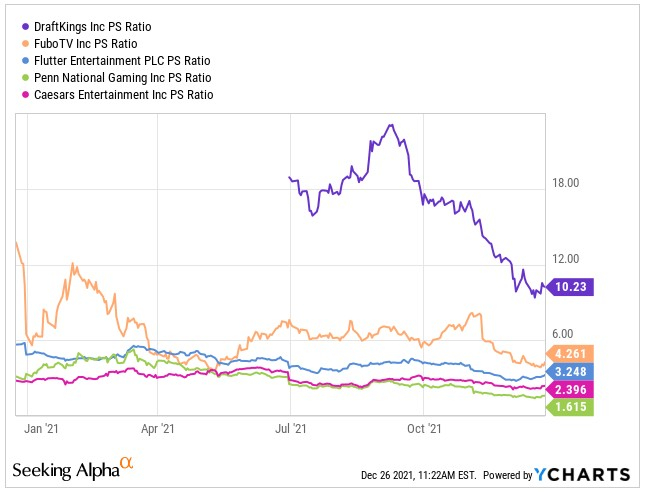This screenshot has height=492, width=648.
Task: Click the orange FuboTV legend dot
Action: pyautogui.click(x=17, y=43)
